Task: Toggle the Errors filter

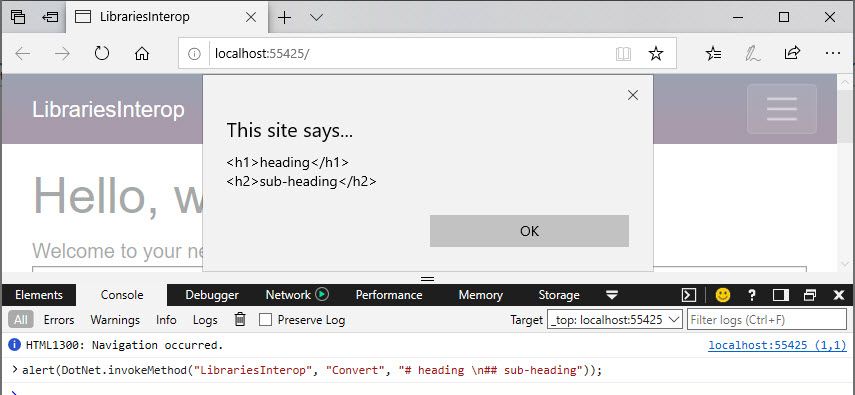Action: coord(59,320)
